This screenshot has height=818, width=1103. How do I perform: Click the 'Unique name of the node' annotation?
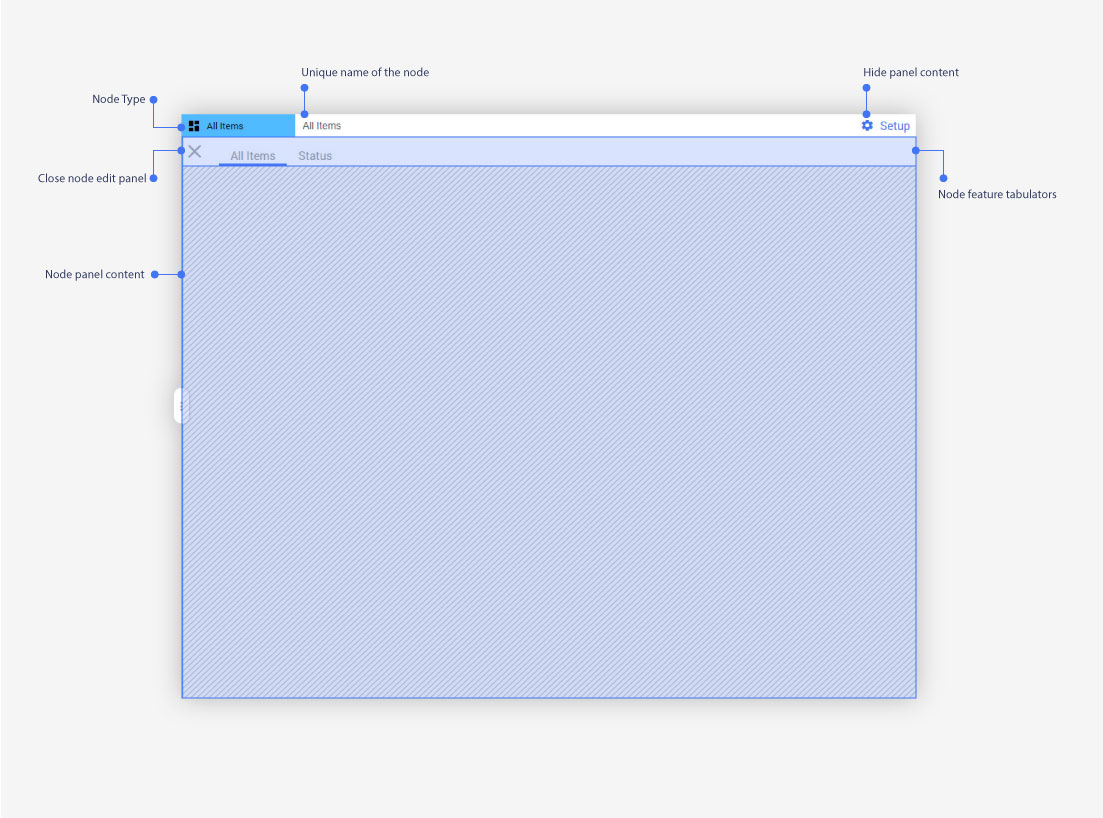coord(364,72)
